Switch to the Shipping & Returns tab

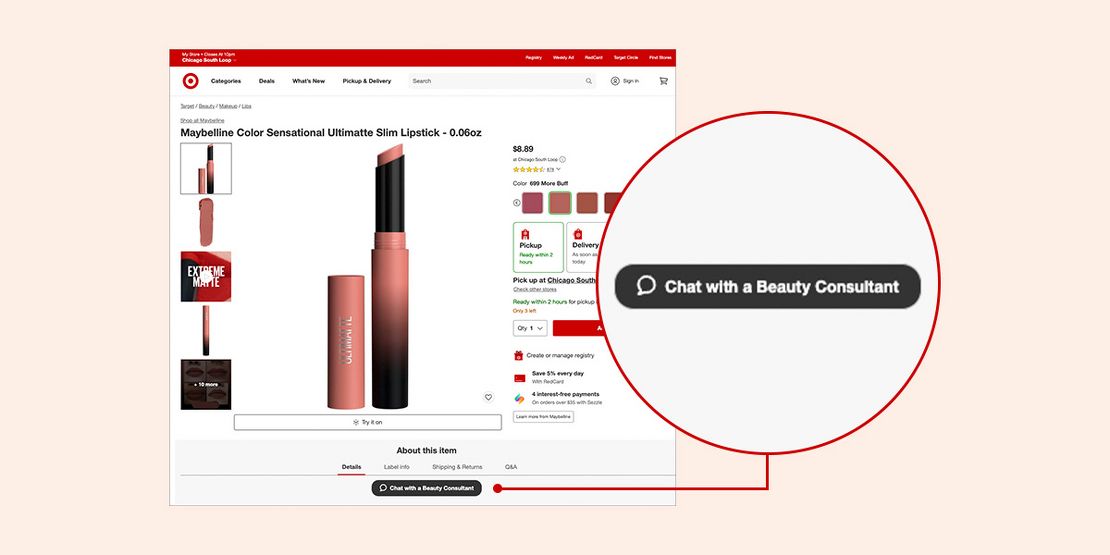pyautogui.click(x=457, y=467)
